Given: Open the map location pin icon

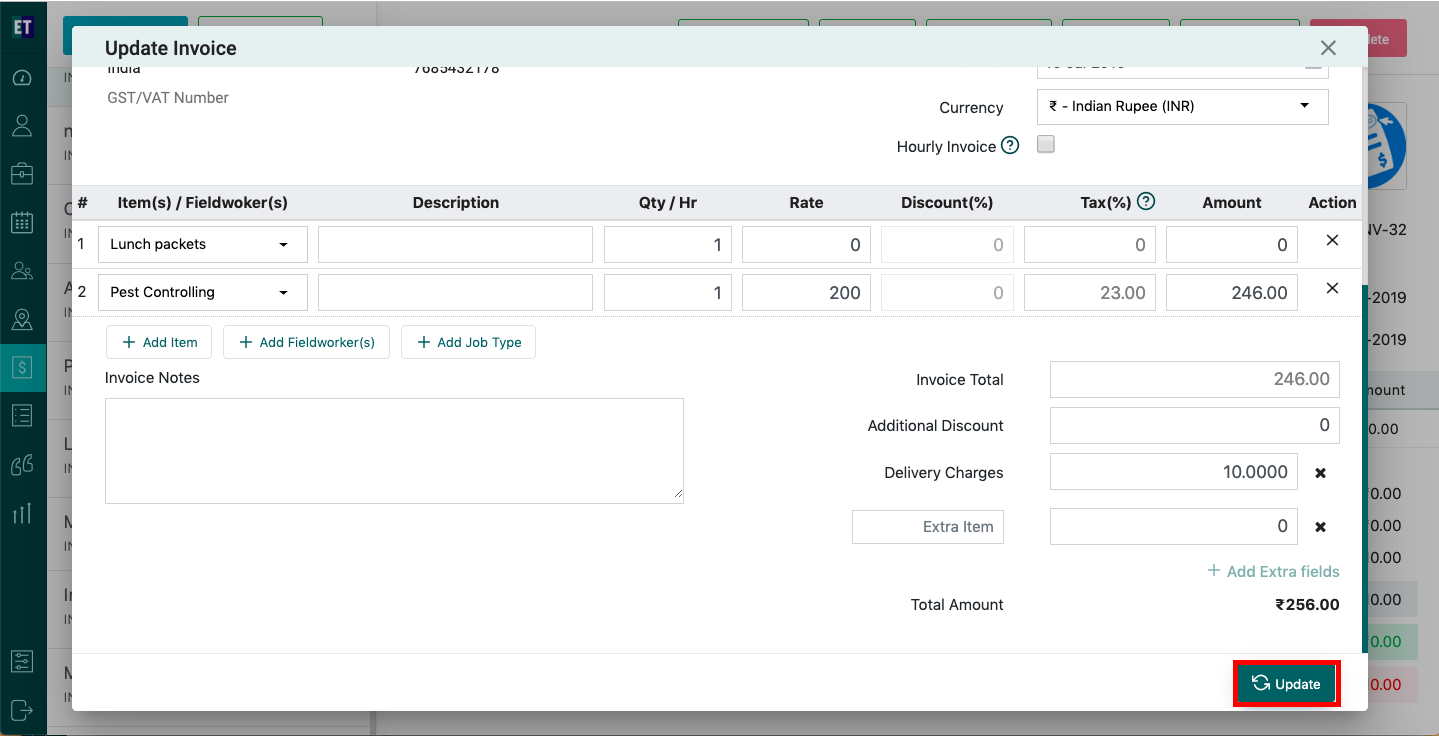Looking at the screenshot, I should tap(22, 319).
